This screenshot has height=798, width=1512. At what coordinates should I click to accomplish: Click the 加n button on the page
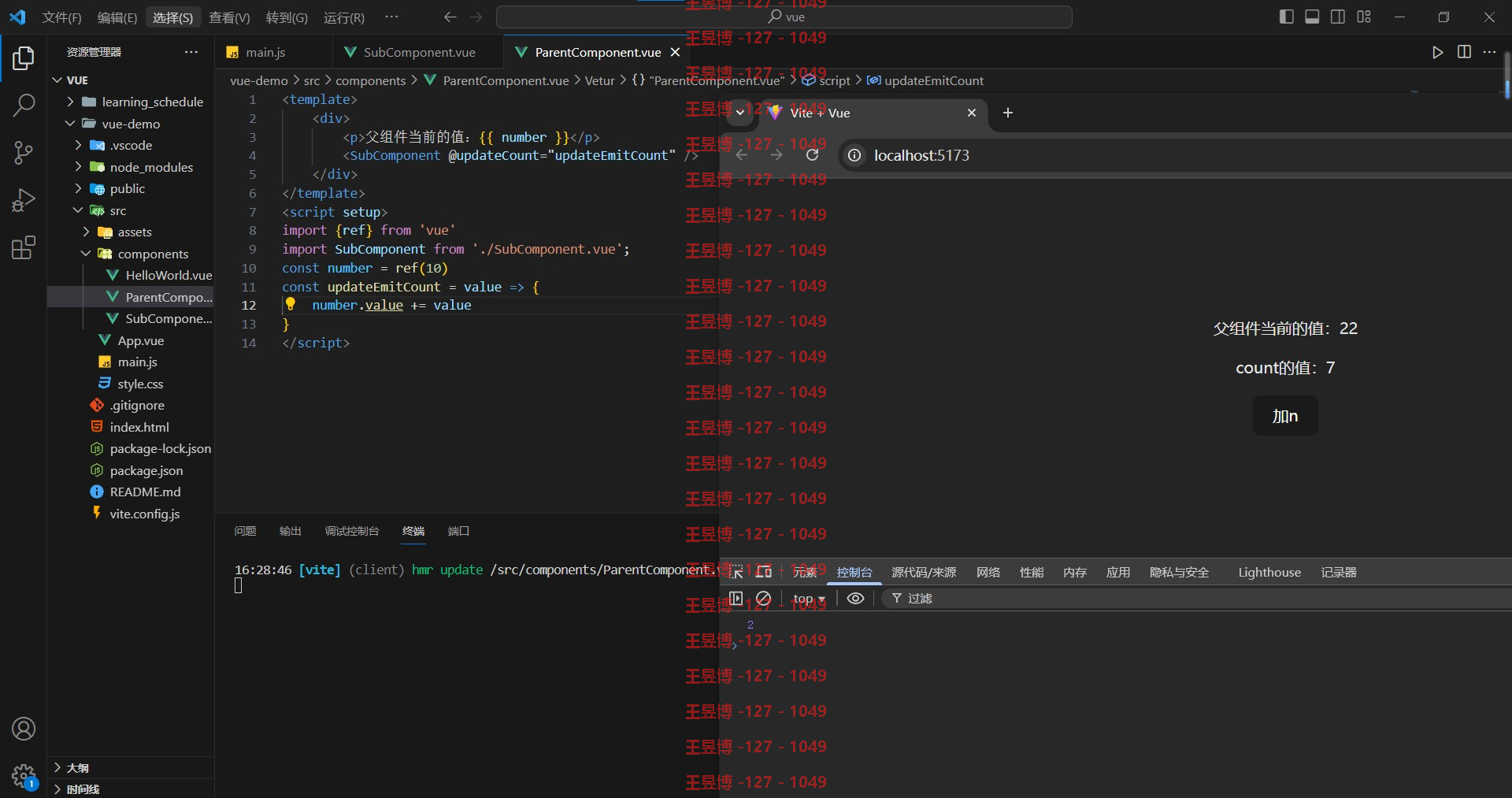click(x=1285, y=416)
